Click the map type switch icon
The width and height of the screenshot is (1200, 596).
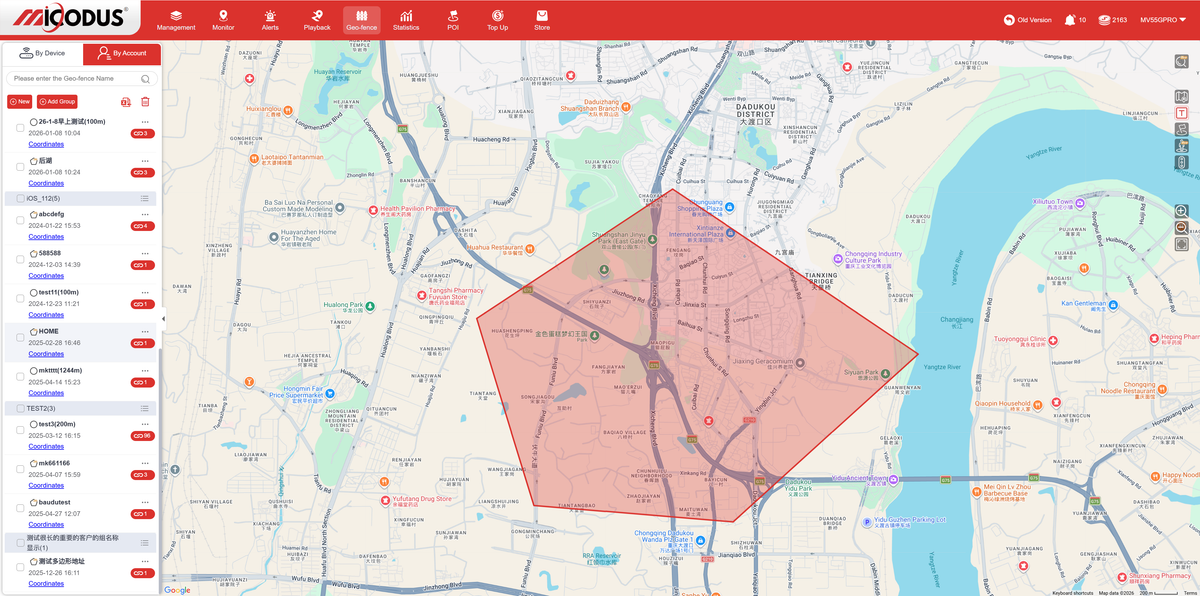pyautogui.click(x=1182, y=97)
